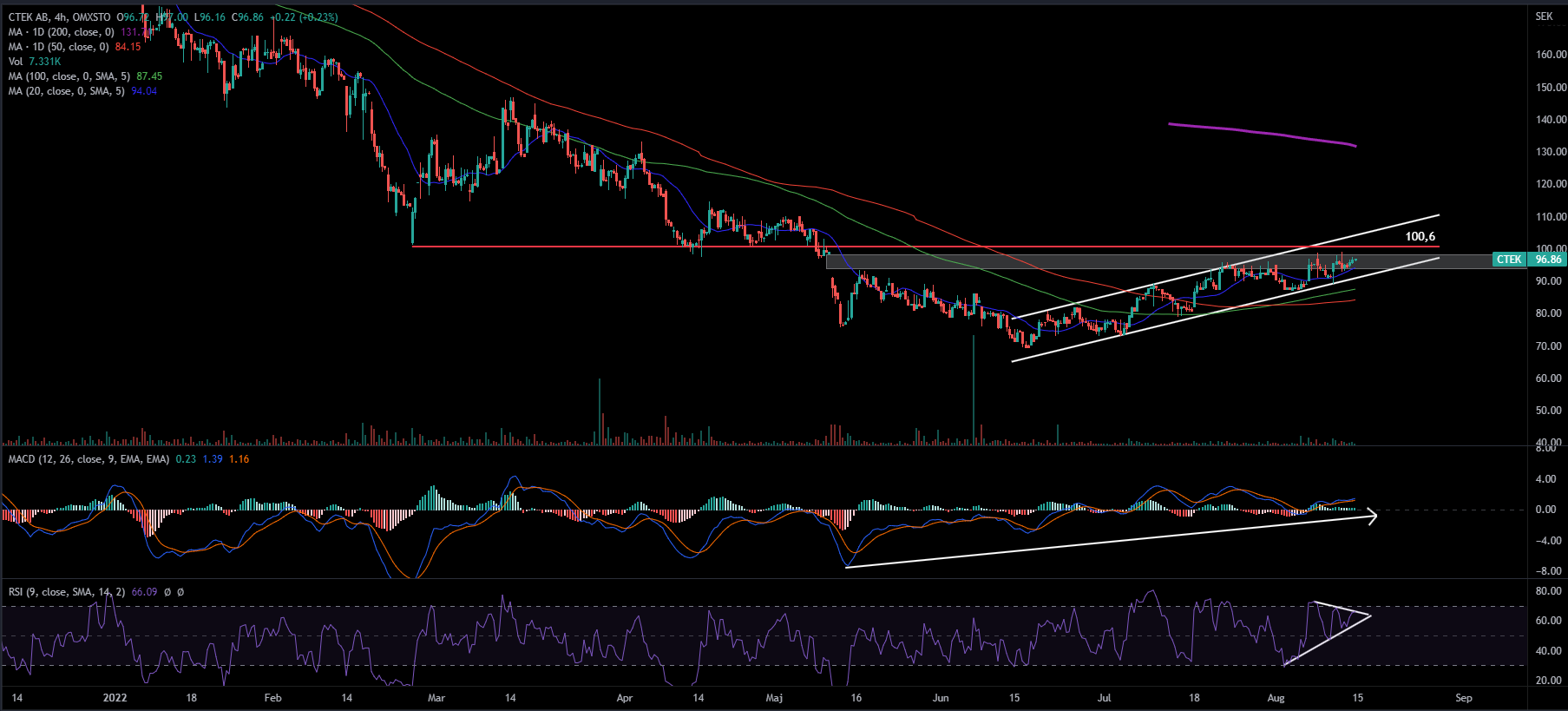Screen dimensions: 1568x711
Task: Click the CTEK 96.86 last price label
Action: tap(1531, 260)
